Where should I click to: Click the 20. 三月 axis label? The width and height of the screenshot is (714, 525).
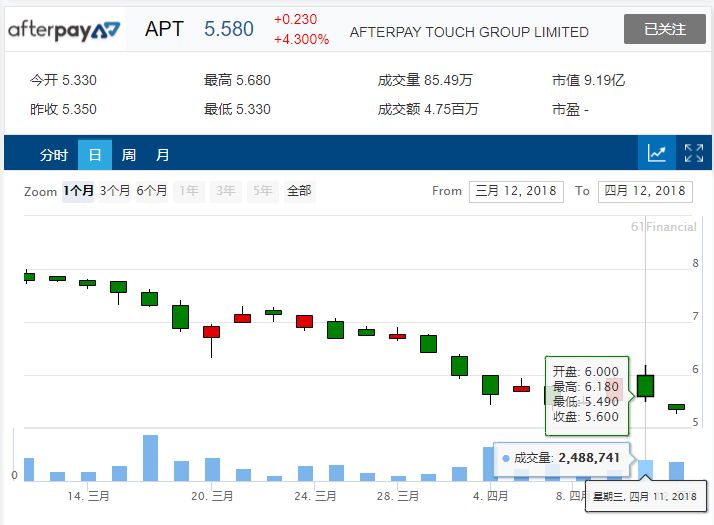click(x=212, y=496)
